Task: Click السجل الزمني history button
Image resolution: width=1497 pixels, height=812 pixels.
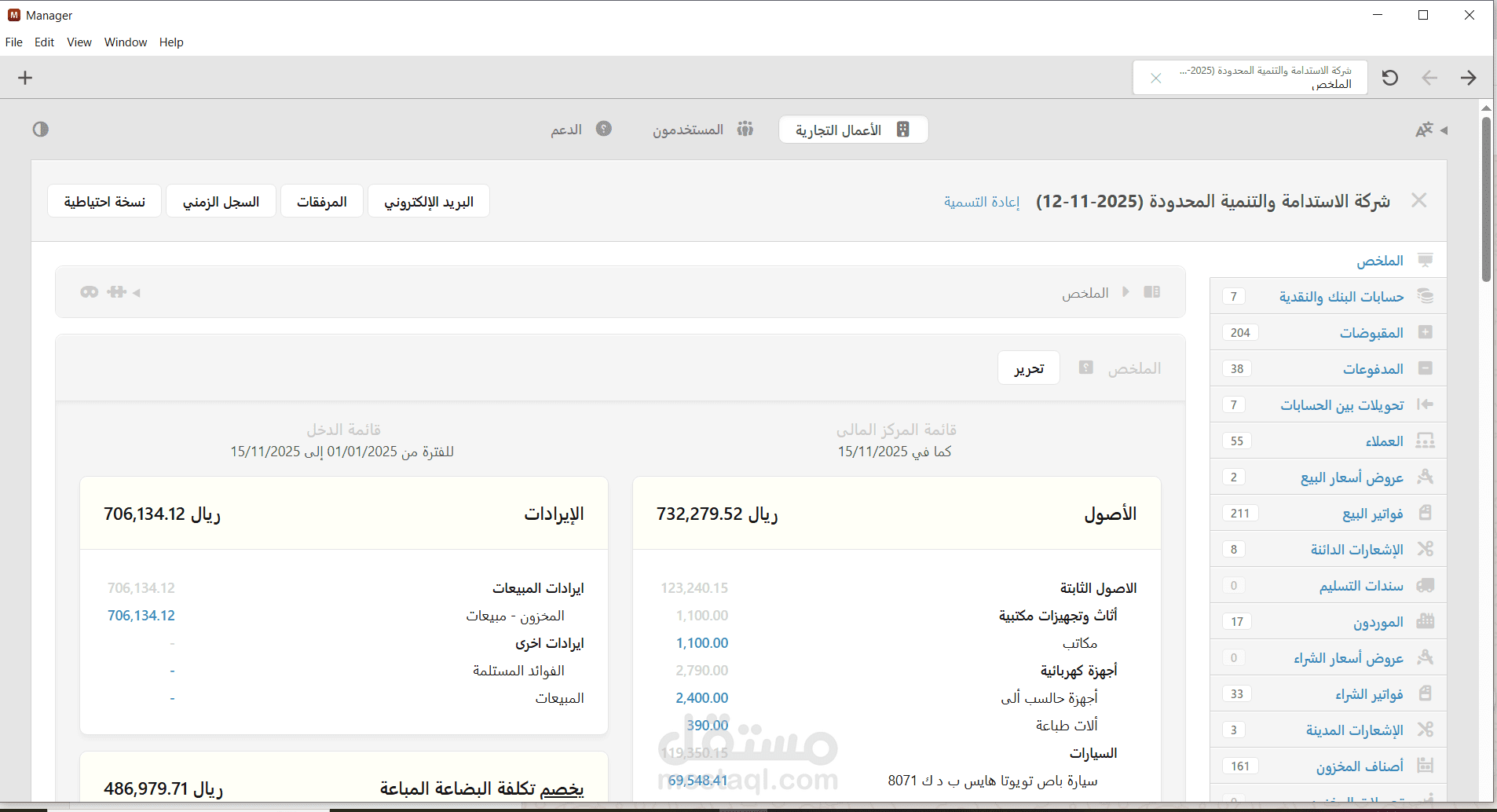Action: [221, 201]
